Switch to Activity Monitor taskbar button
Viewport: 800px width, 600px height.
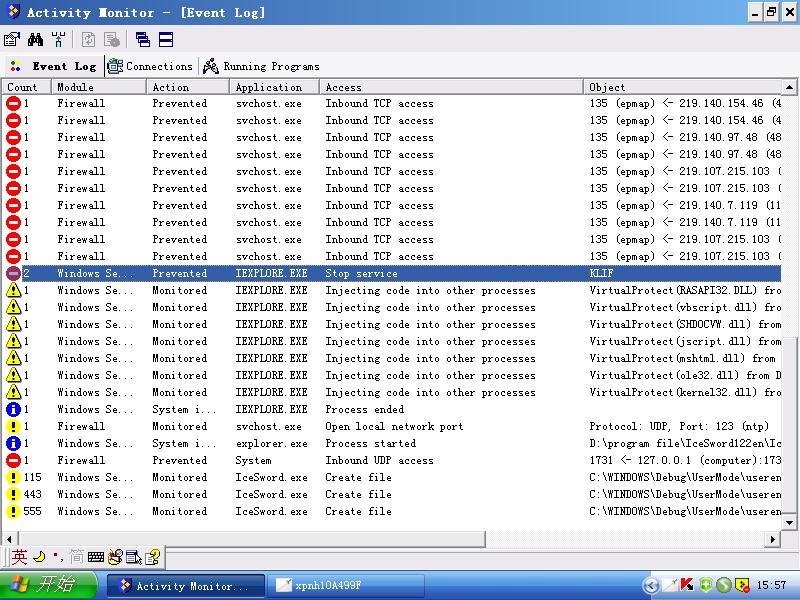click(186, 586)
